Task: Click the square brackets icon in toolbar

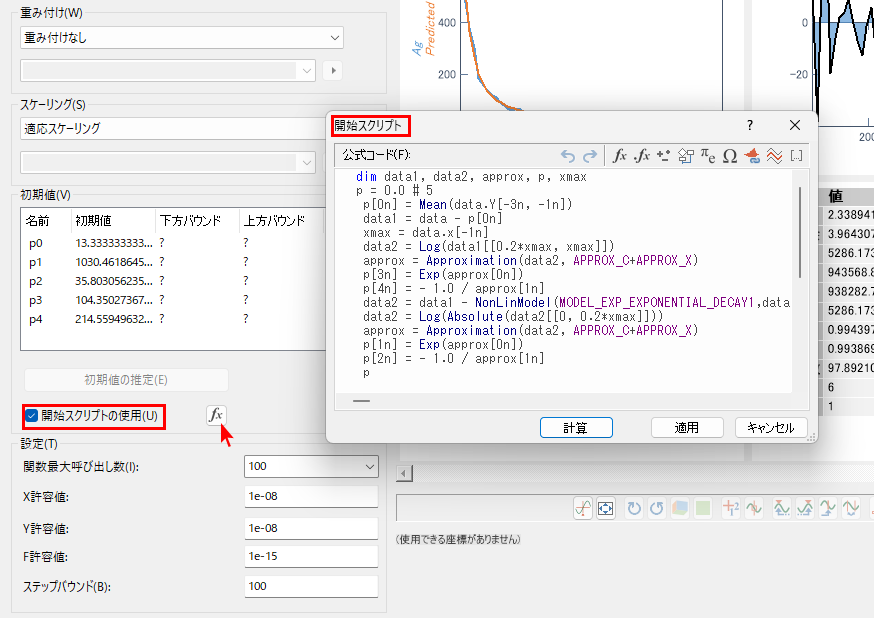Action: (796, 155)
